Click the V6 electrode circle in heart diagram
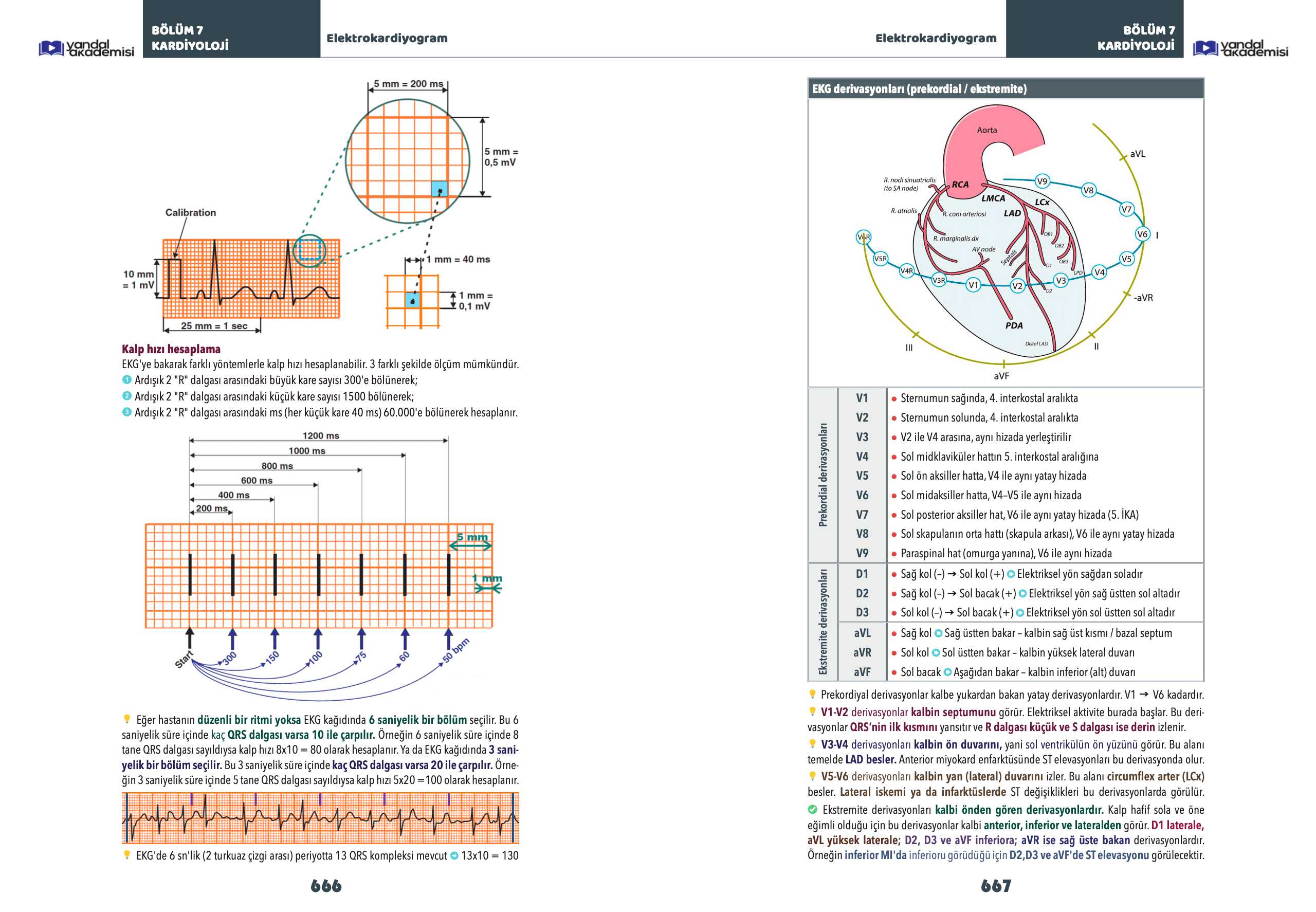 click(1142, 234)
